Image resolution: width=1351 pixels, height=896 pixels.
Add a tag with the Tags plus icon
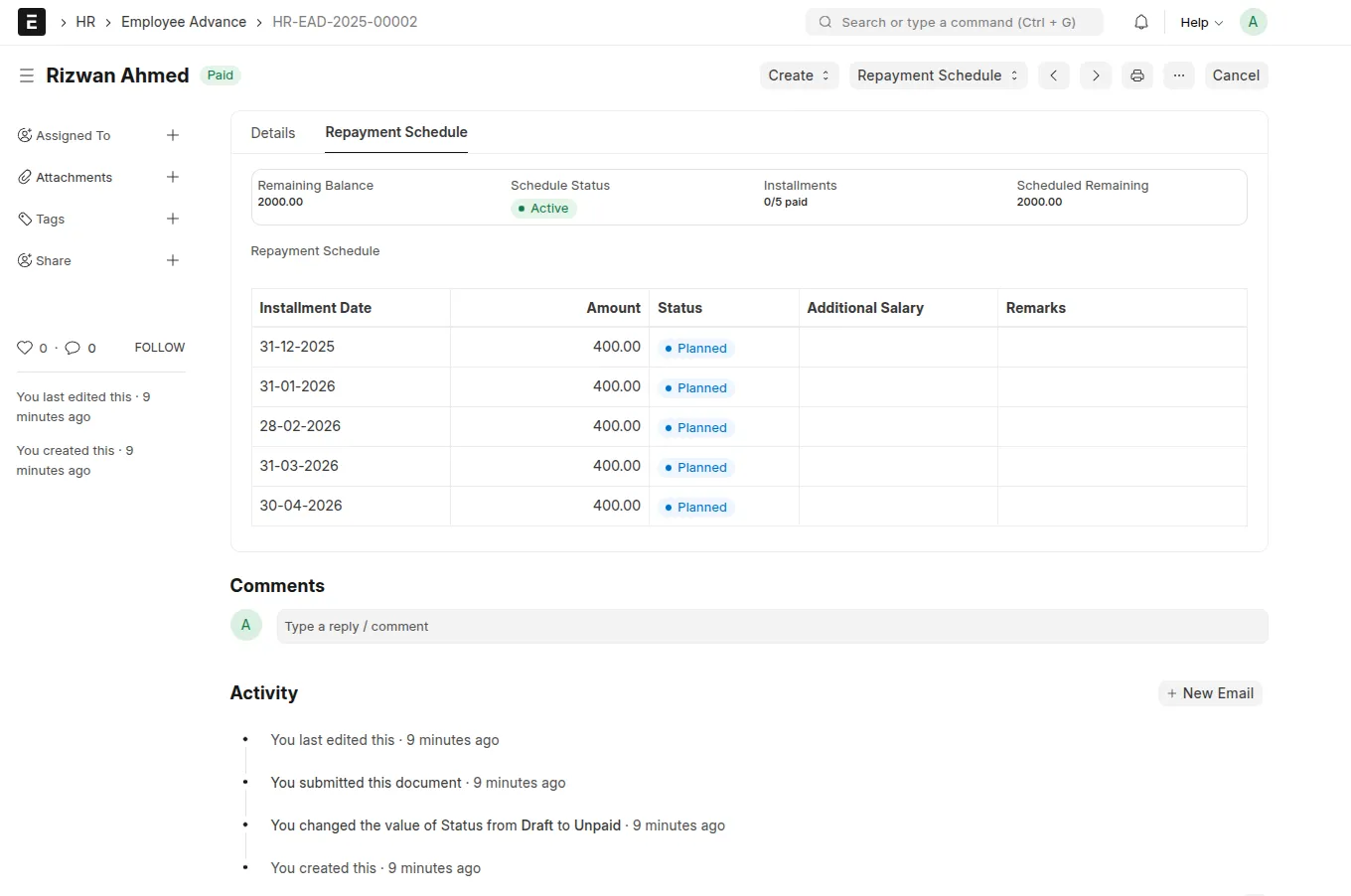pyautogui.click(x=173, y=219)
